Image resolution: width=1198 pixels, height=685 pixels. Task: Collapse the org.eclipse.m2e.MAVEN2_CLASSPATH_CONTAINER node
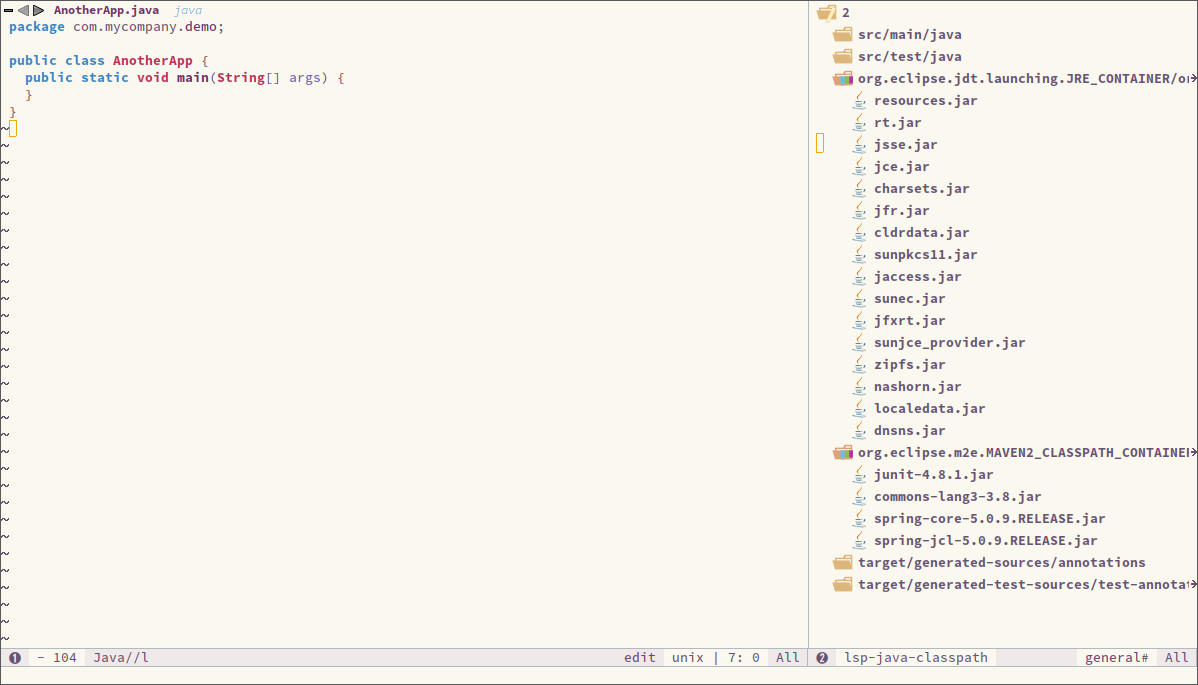(1024, 453)
